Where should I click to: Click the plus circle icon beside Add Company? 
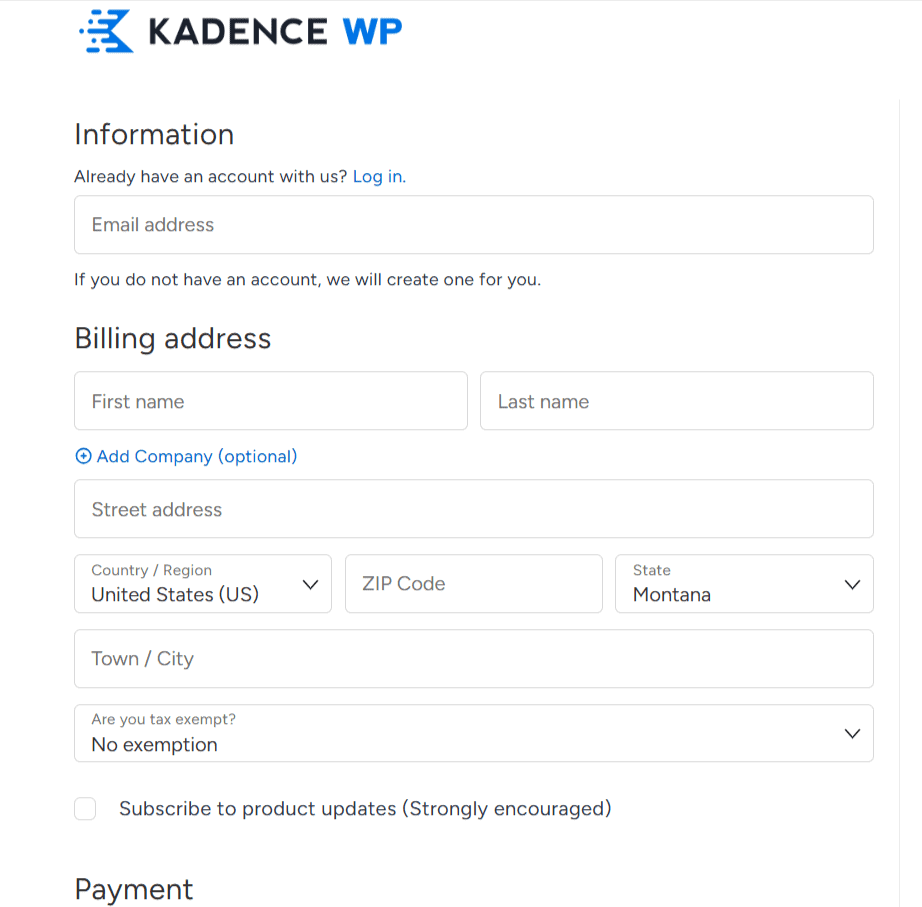[x=83, y=456]
